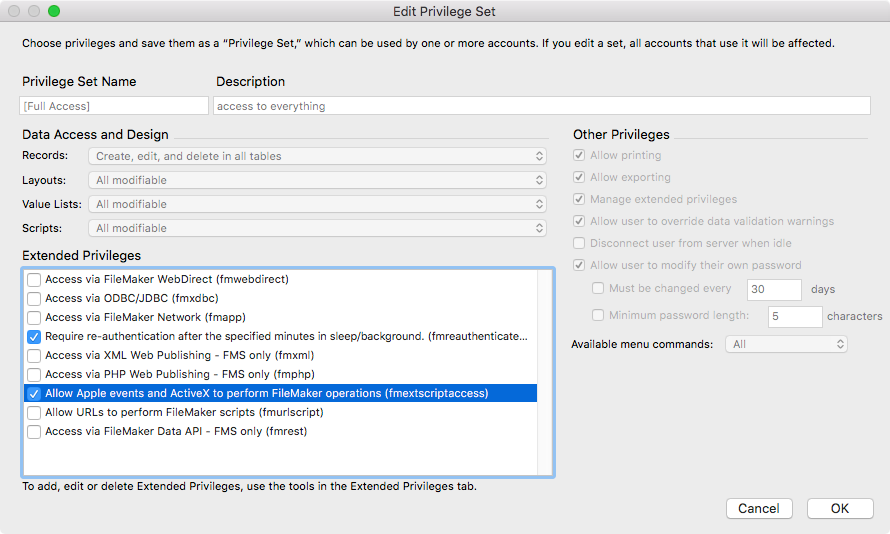Uncheck Allow Apple events and ActiveX (fmextscriptaccess)

pyautogui.click(x=34, y=394)
